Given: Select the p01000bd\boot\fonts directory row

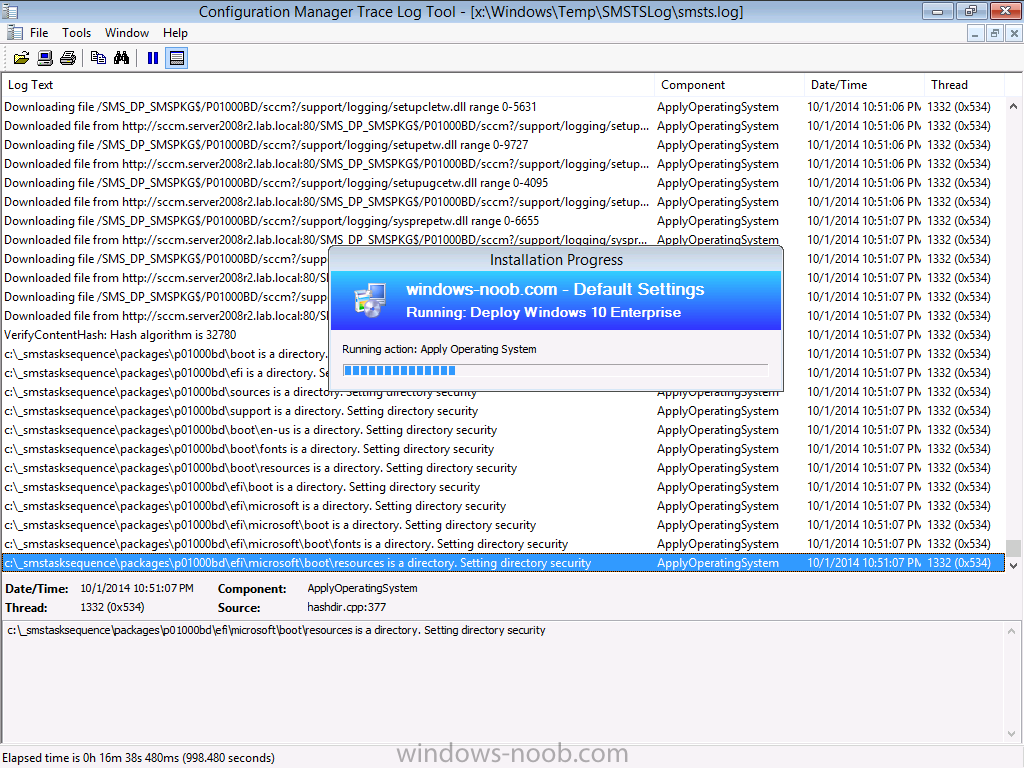Looking at the screenshot, I should [503, 449].
